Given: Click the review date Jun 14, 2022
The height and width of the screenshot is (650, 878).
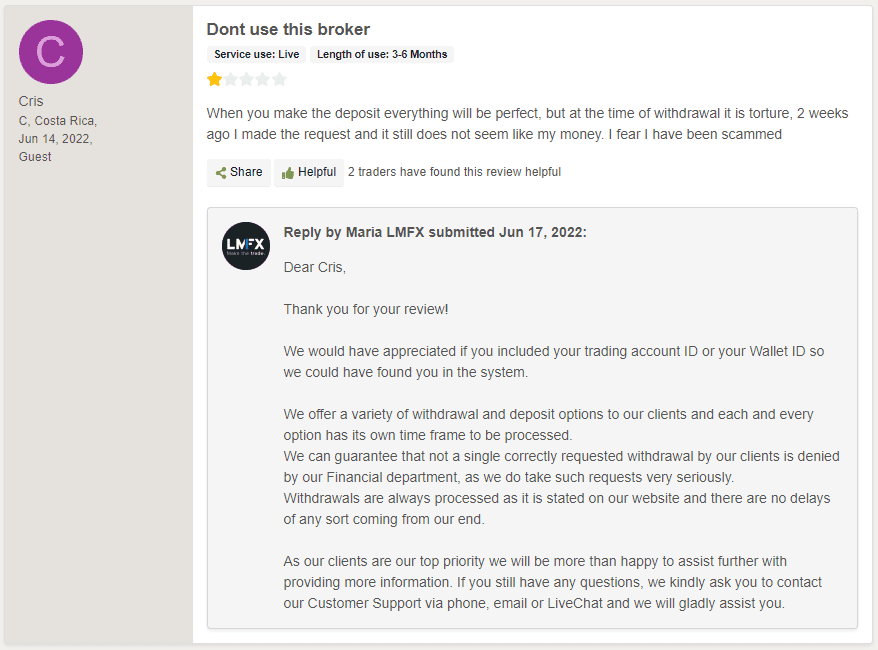Looking at the screenshot, I should [x=55, y=139].
